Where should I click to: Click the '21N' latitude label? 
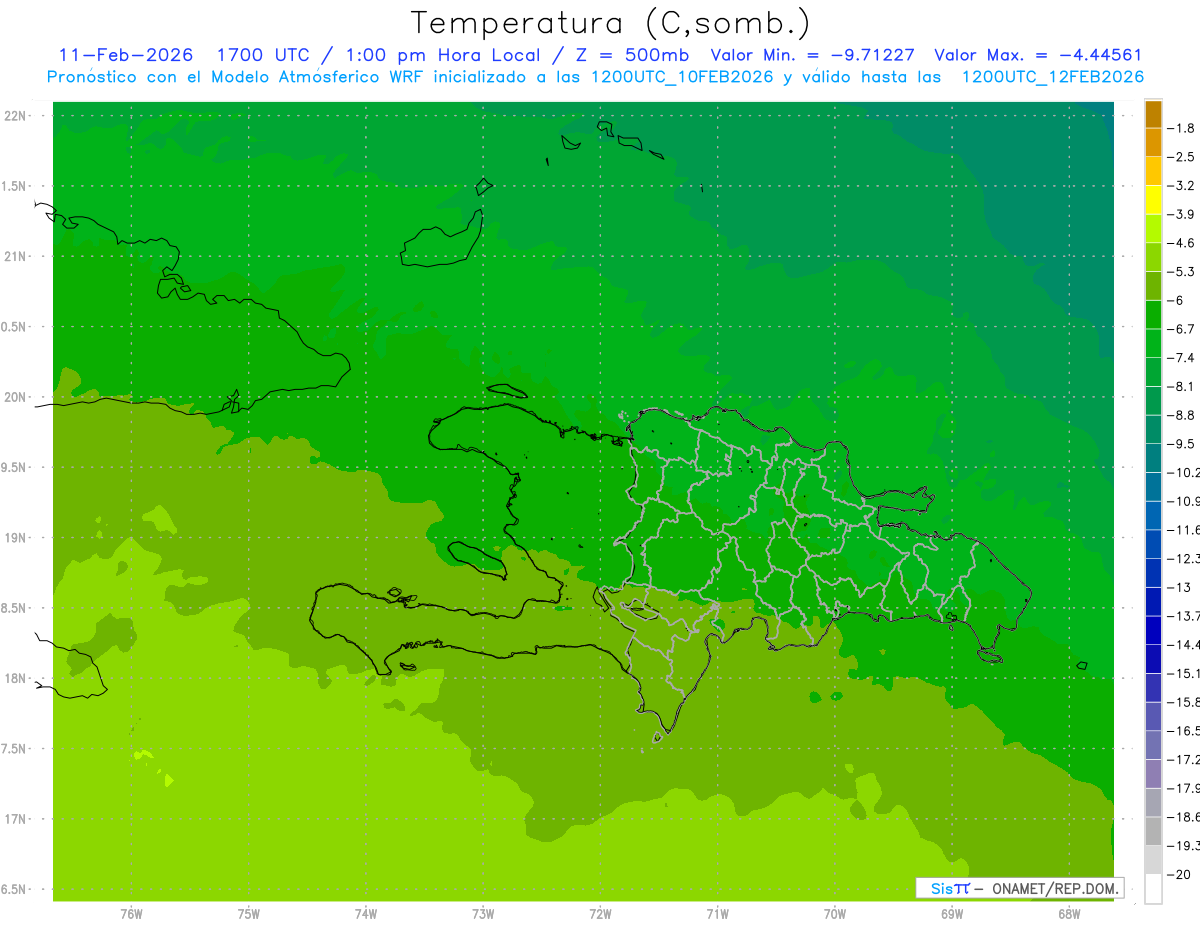coord(16,256)
